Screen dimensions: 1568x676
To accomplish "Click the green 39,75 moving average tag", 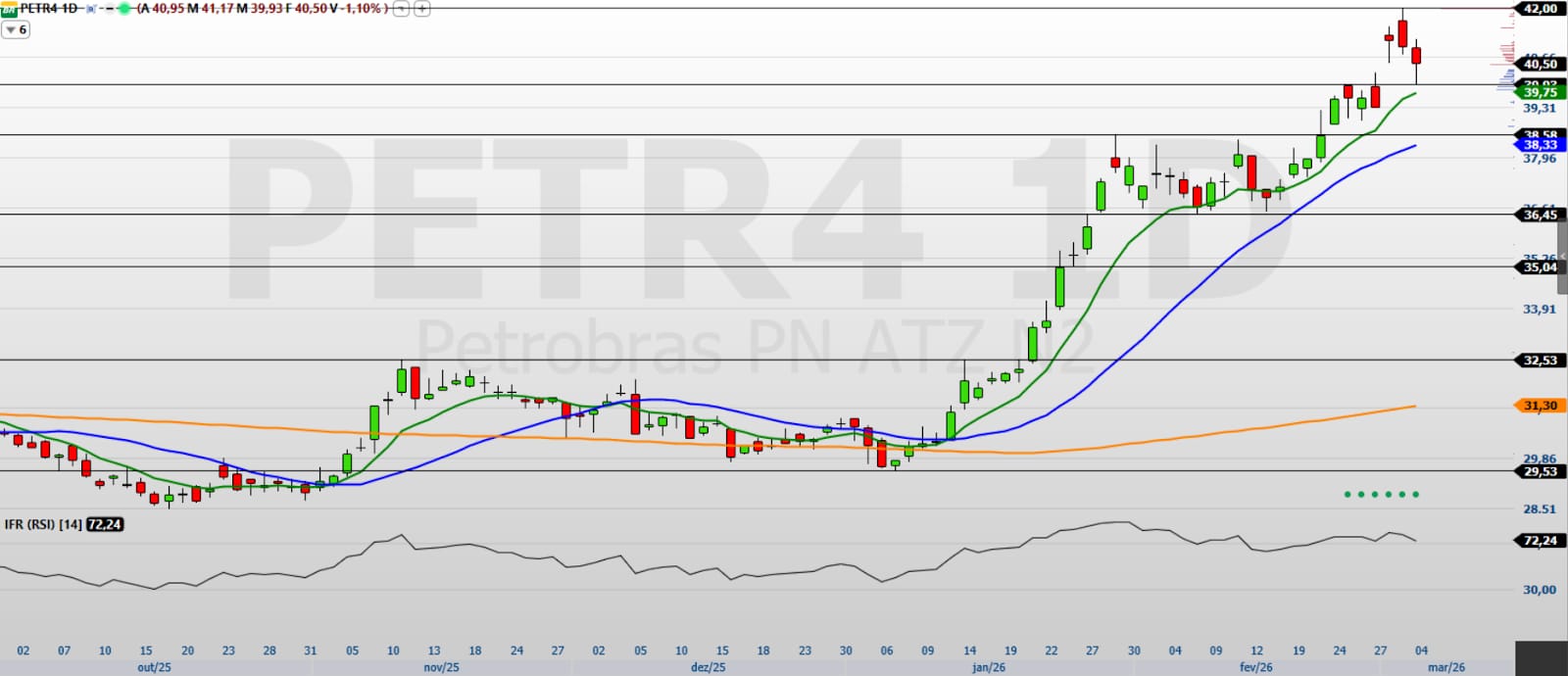I will 1540,92.
